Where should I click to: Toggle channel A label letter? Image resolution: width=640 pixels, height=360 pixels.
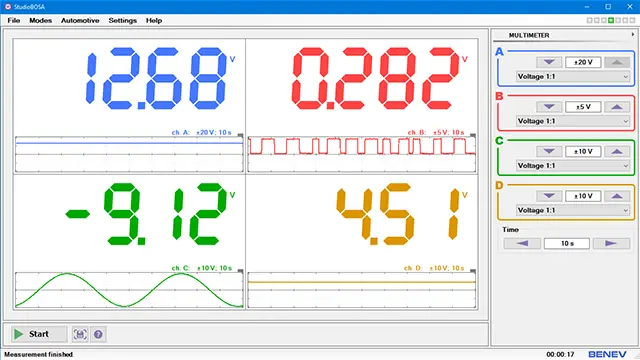click(x=499, y=52)
